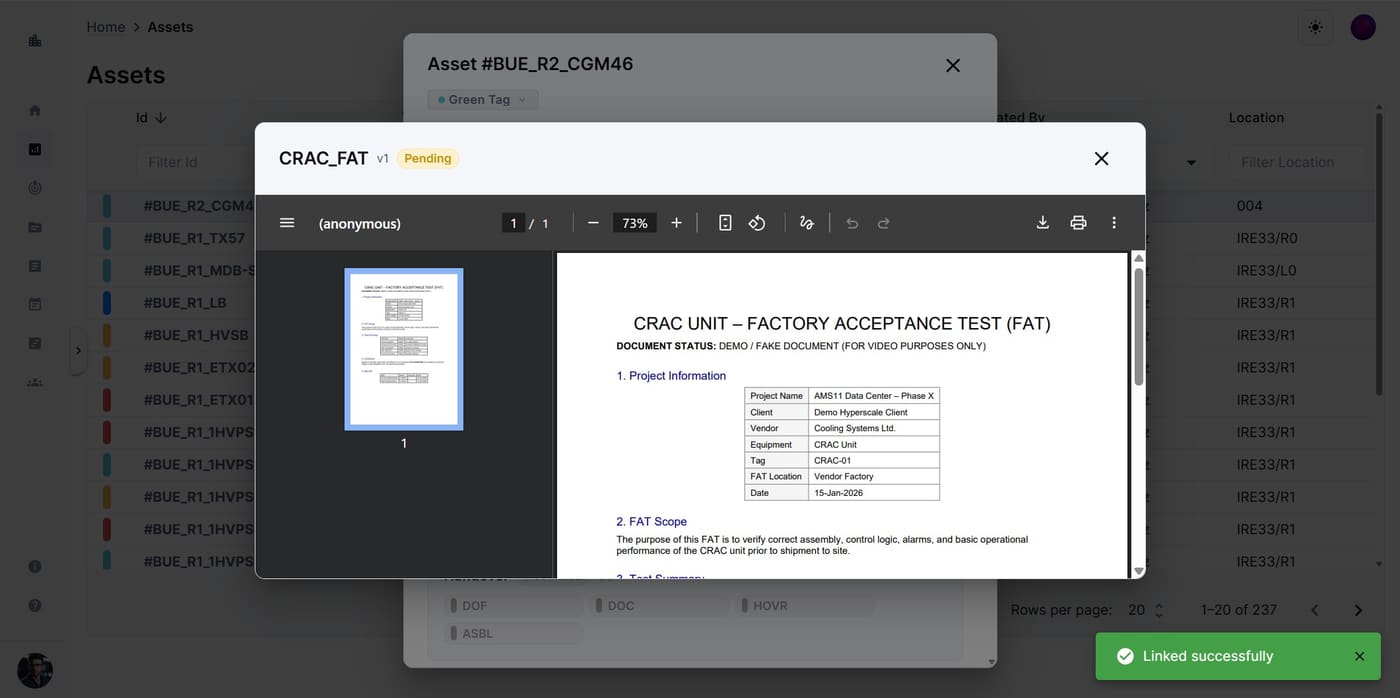Redo the PDF annotation
This screenshot has width=1400, height=698.
point(884,223)
